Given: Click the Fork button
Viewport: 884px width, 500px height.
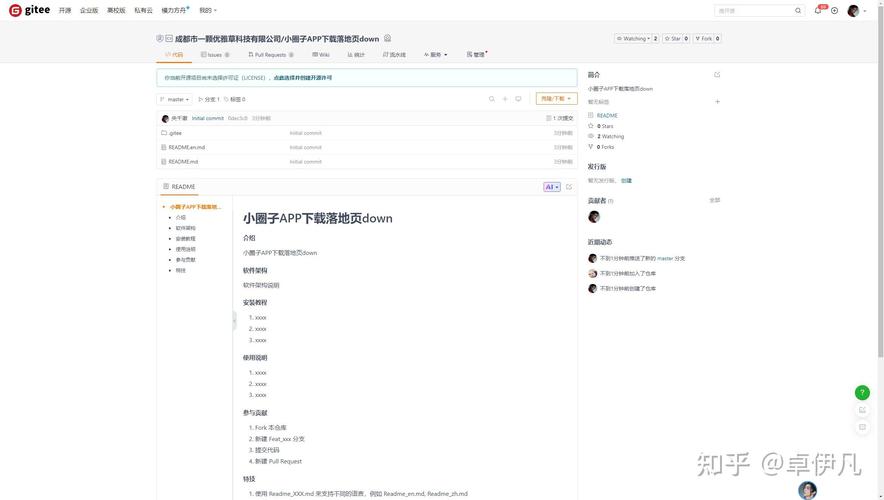Looking at the screenshot, I should click(703, 38).
